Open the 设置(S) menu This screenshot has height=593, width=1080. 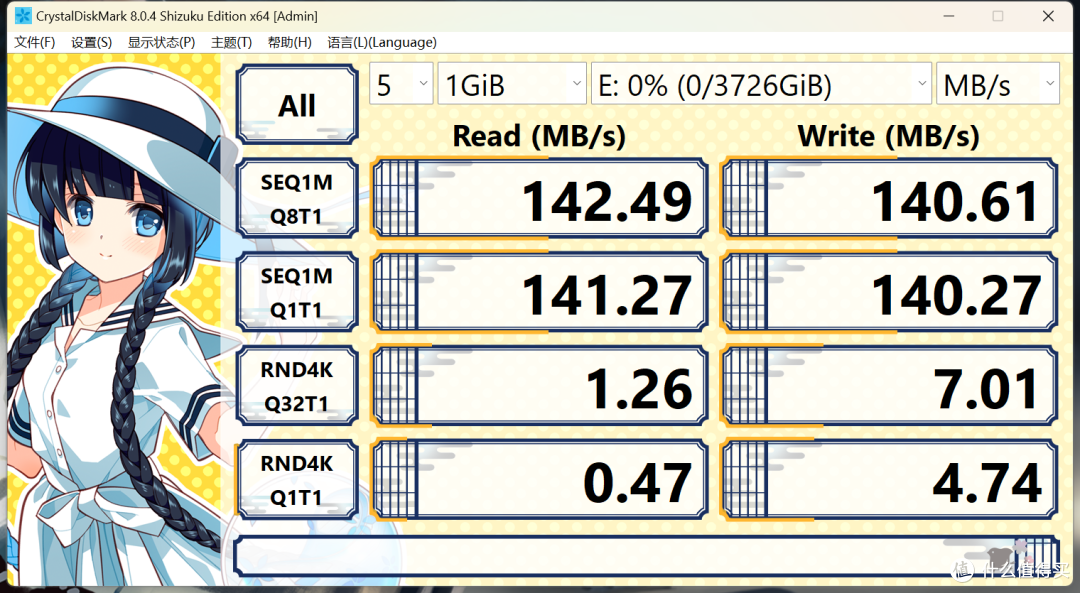point(92,42)
